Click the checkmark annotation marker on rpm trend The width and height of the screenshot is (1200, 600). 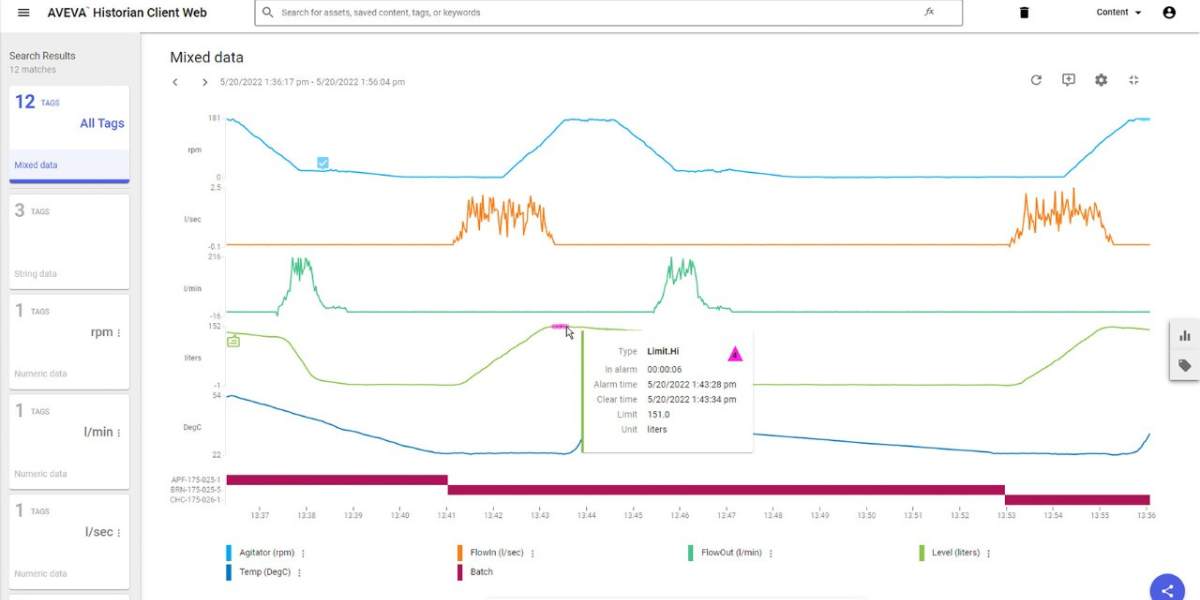(x=323, y=163)
